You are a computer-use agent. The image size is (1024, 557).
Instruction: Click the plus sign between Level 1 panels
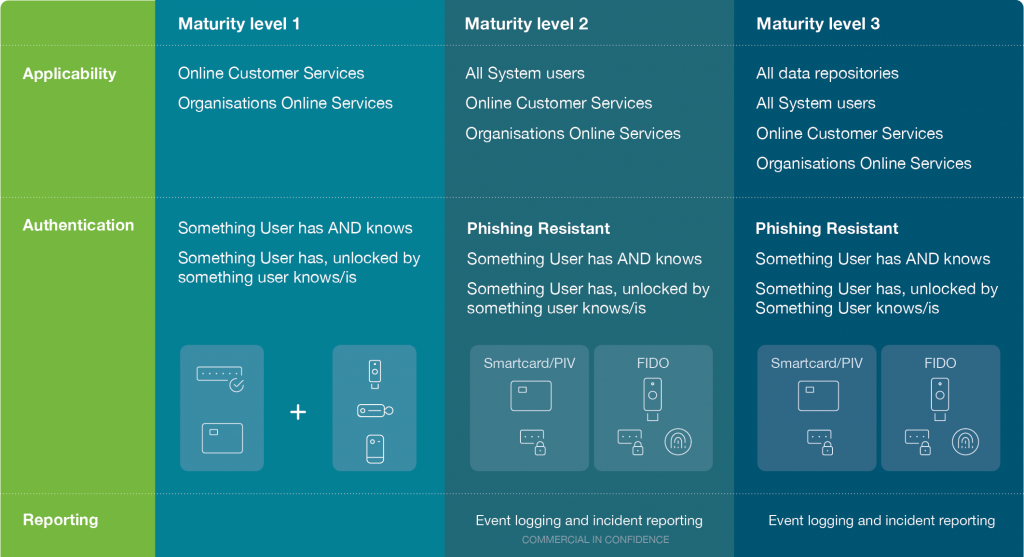pos(298,411)
